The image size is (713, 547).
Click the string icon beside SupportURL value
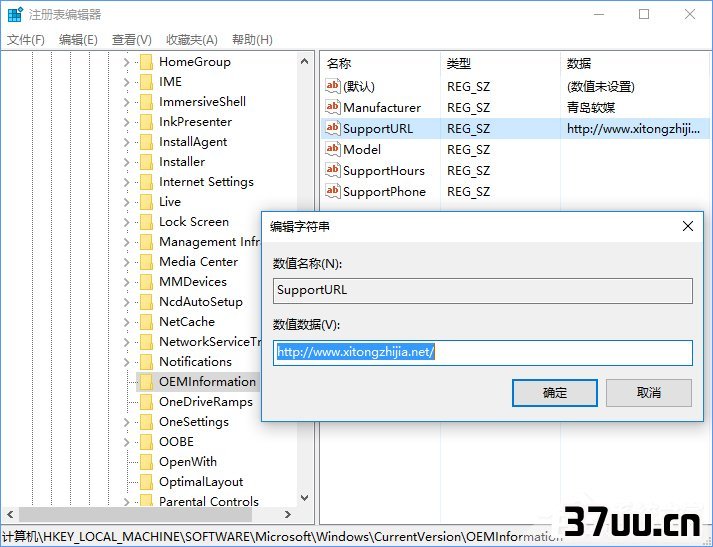coord(333,128)
